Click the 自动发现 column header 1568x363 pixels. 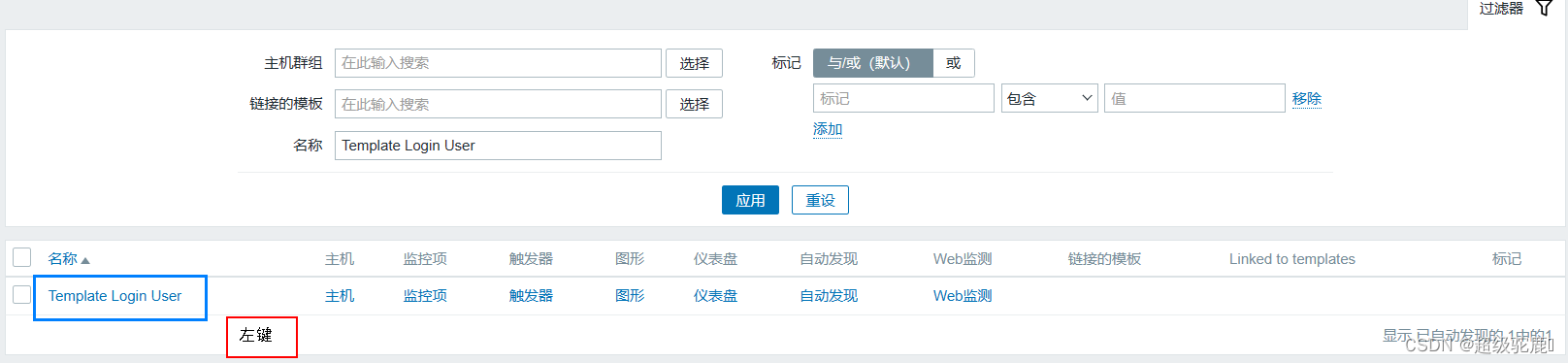pos(829,259)
